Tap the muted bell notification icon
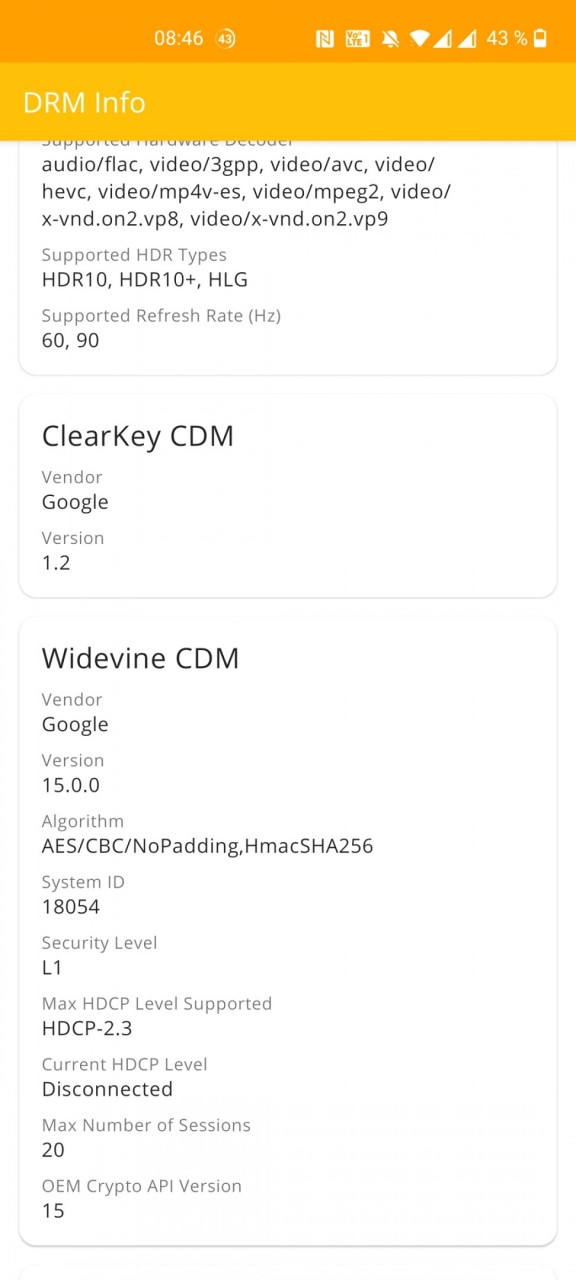The width and height of the screenshot is (576, 1280). [x=390, y=39]
